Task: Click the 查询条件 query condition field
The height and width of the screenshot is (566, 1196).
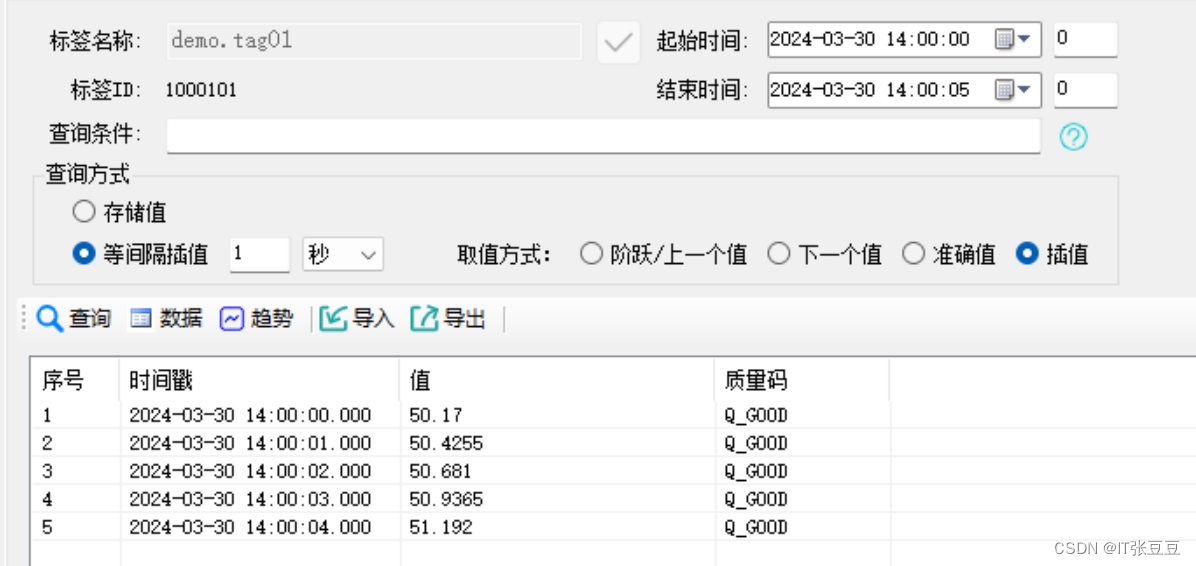Action: [x=603, y=136]
